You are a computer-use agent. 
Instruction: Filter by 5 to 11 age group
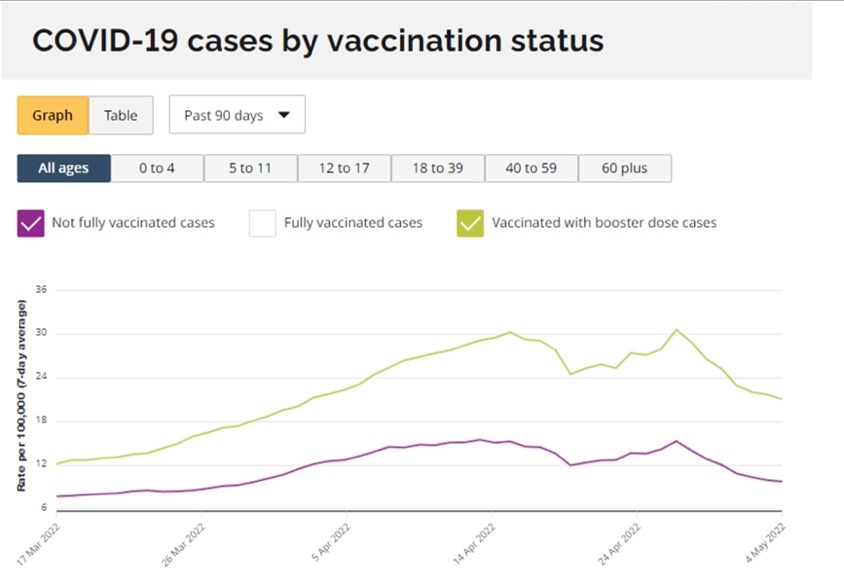(250, 168)
